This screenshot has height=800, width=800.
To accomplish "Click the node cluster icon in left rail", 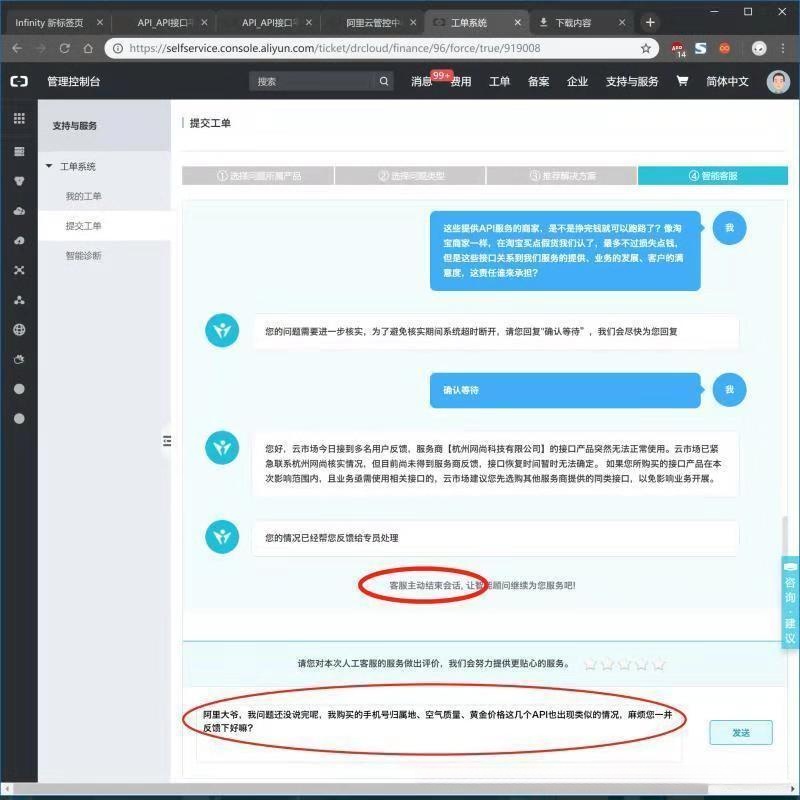I will click(19, 300).
